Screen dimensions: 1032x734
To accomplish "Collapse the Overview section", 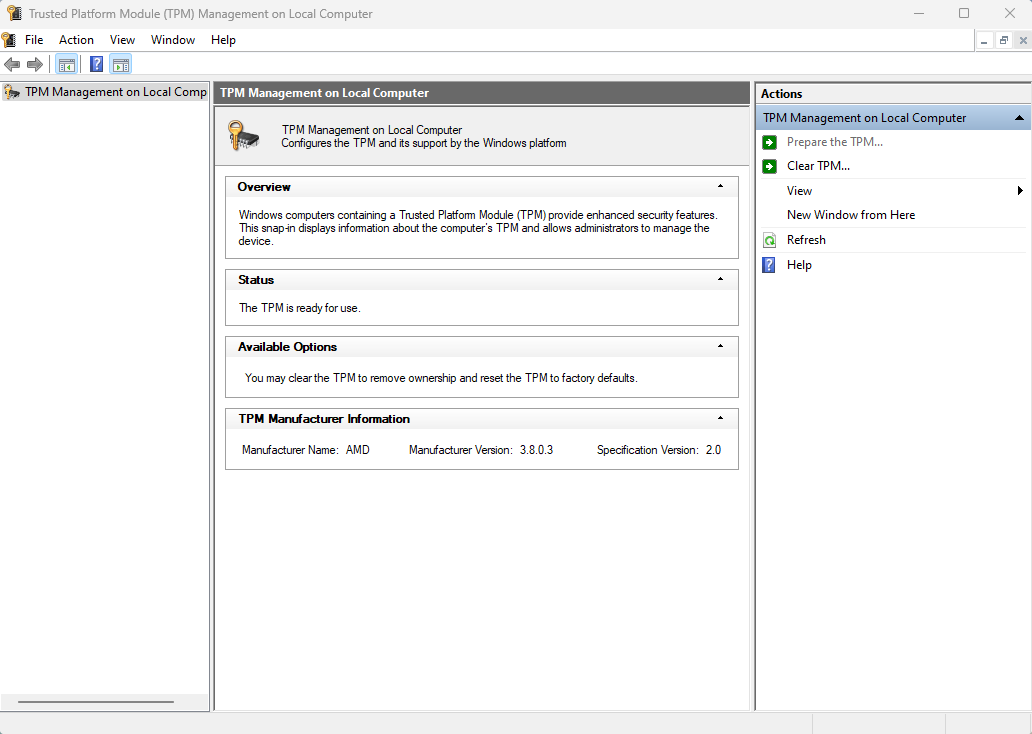I will click(720, 186).
